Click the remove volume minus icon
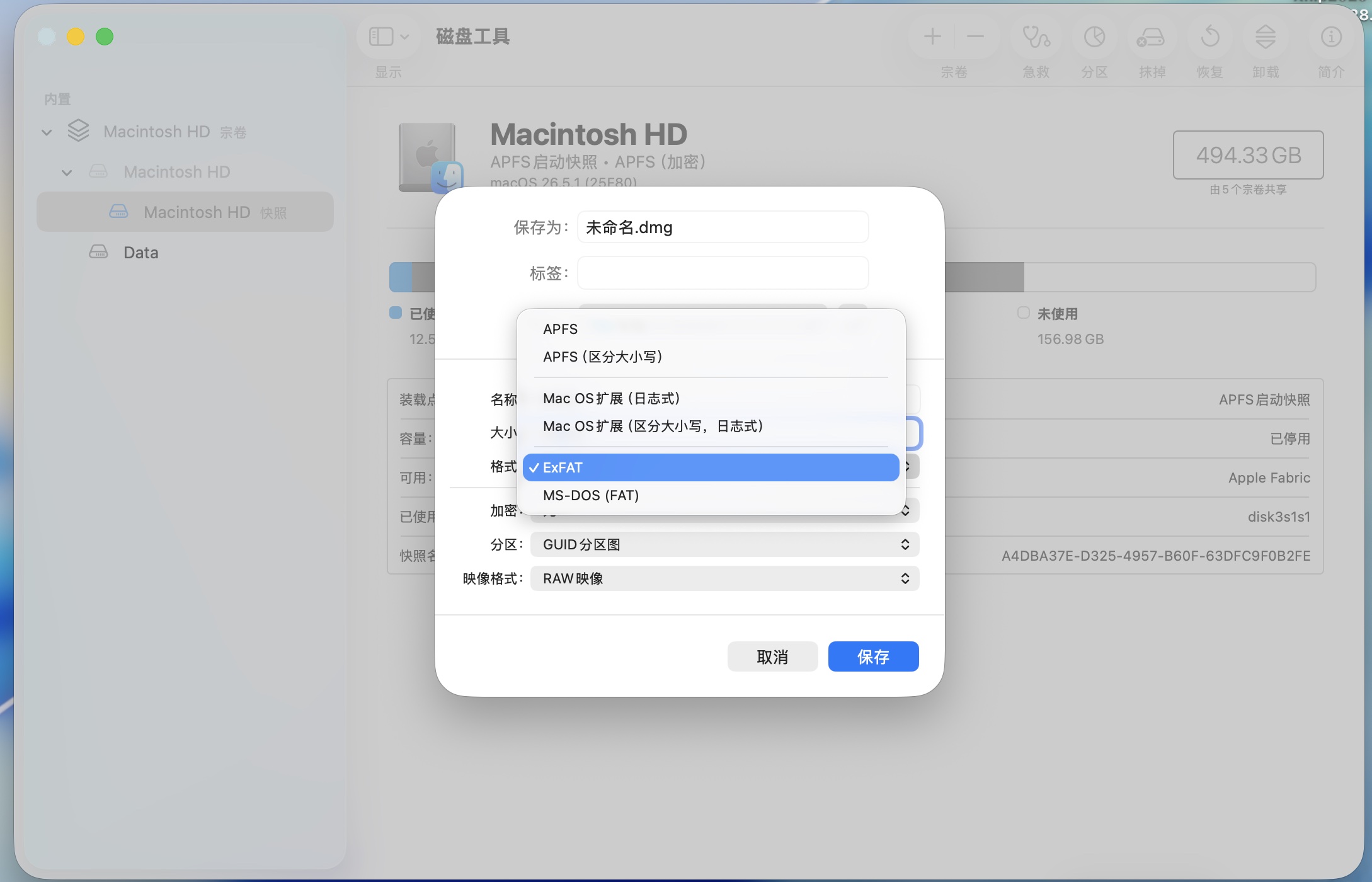This screenshot has height=882, width=1372. click(x=975, y=37)
